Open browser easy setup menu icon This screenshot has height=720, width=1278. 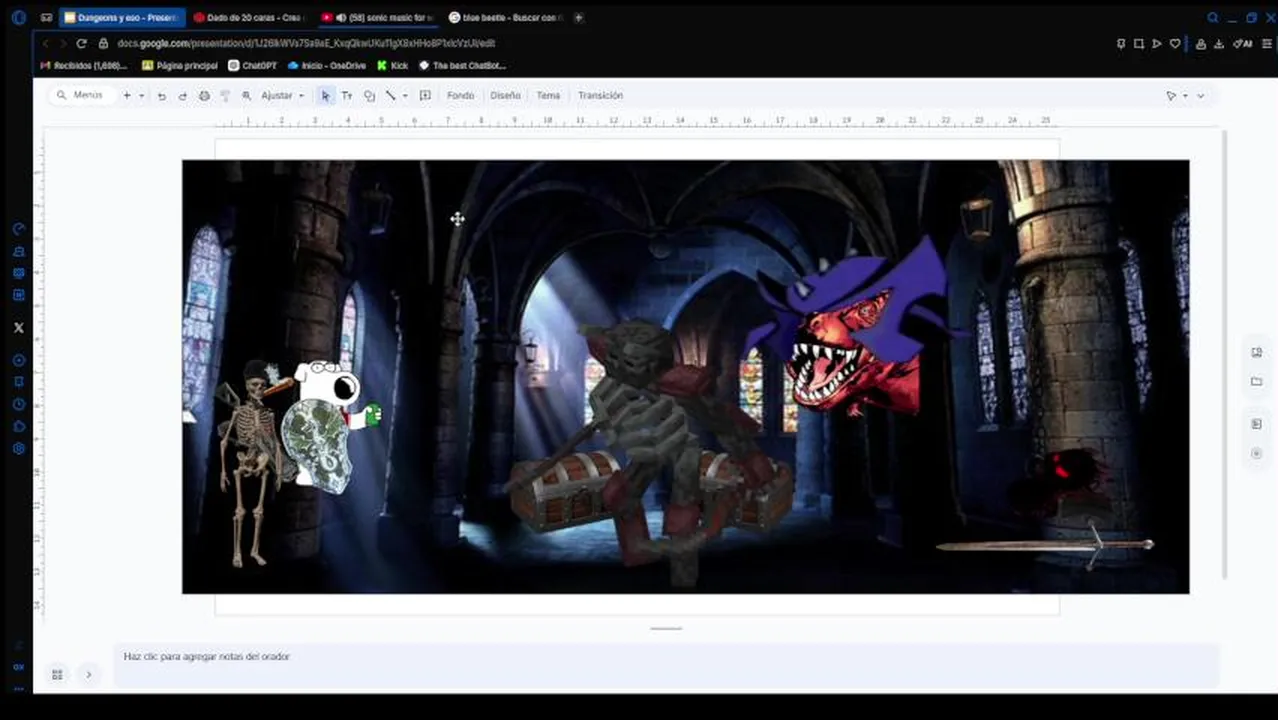[x=1267, y=44]
